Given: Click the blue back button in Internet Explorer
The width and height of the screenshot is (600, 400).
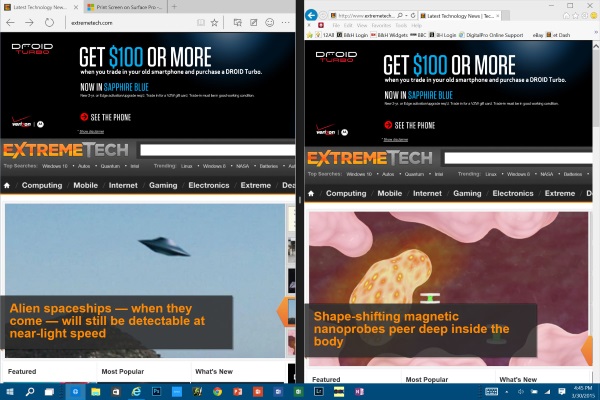Looking at the screenshot, I should point(311,15).
